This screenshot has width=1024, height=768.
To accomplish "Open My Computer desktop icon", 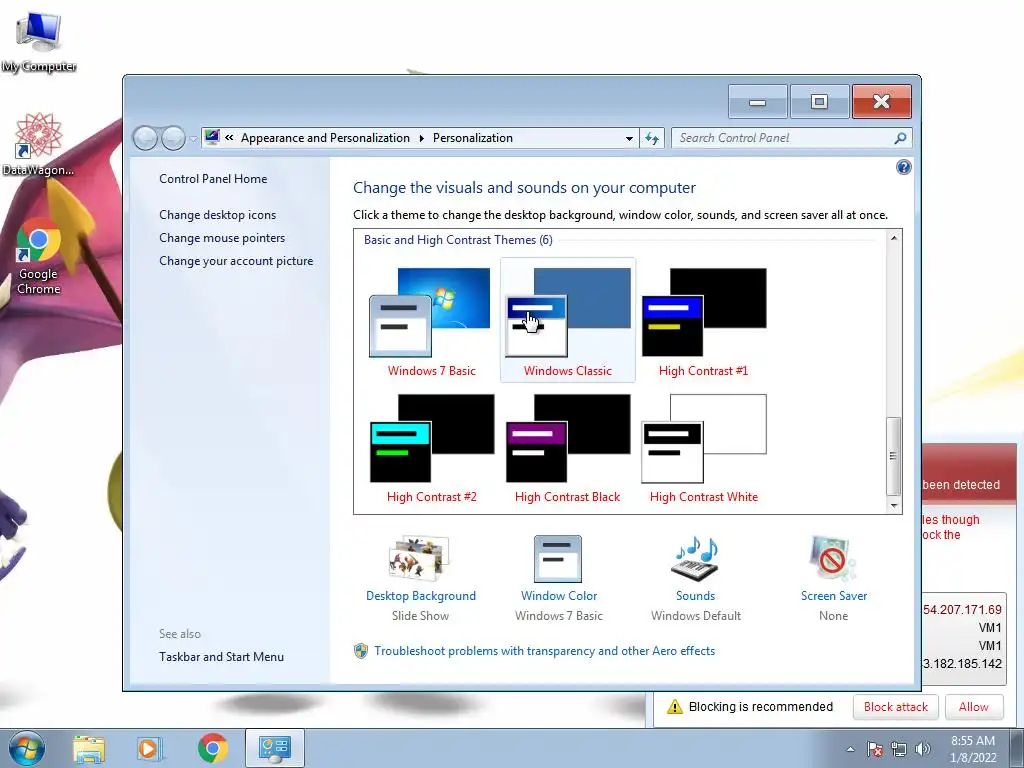I will click(x=39, y=42).
